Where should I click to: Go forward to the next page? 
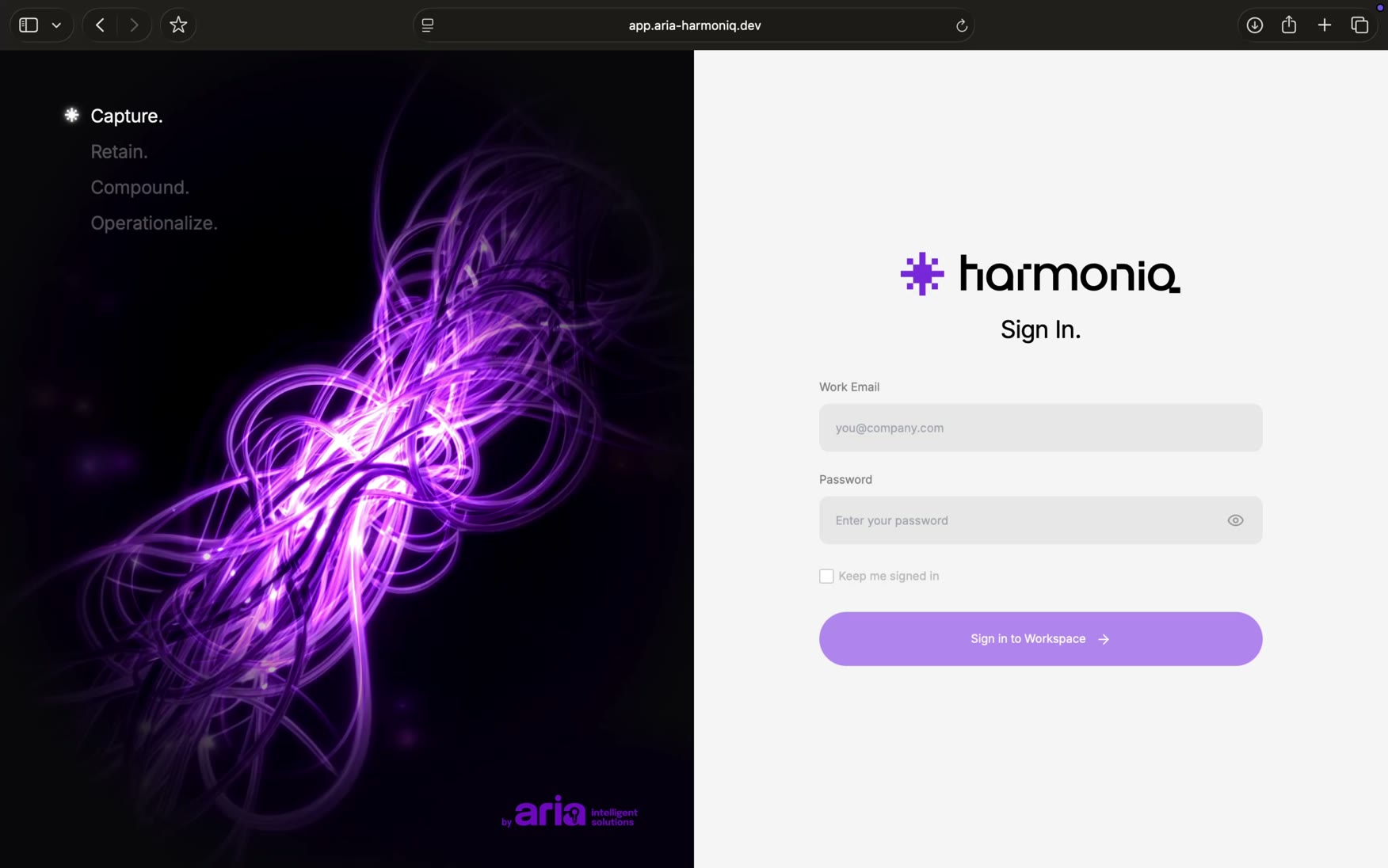coord(134,25)
